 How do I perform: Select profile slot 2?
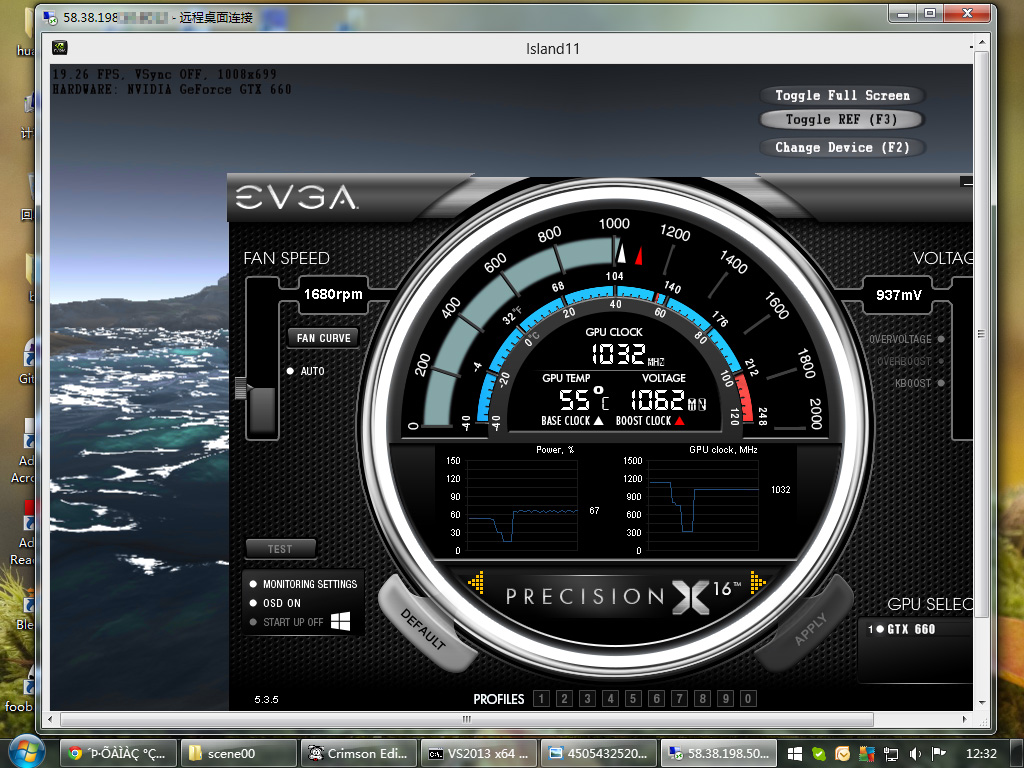point(564,699)
